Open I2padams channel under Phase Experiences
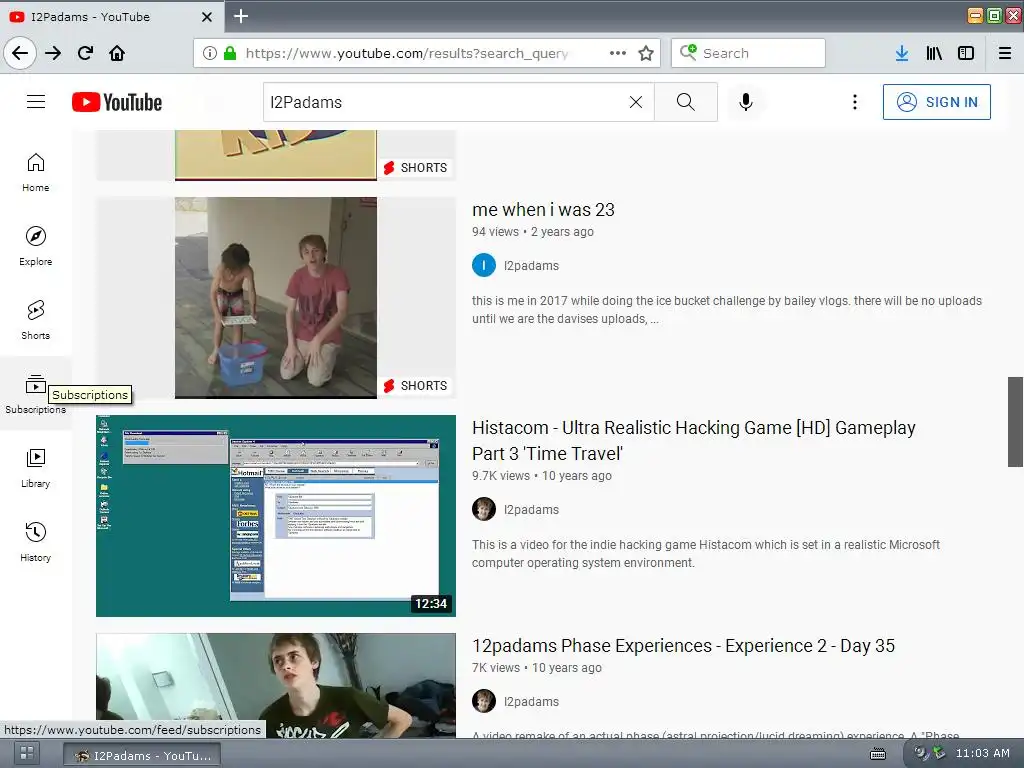The width and height of the screenshot is (1024, 768). (531, 701)
